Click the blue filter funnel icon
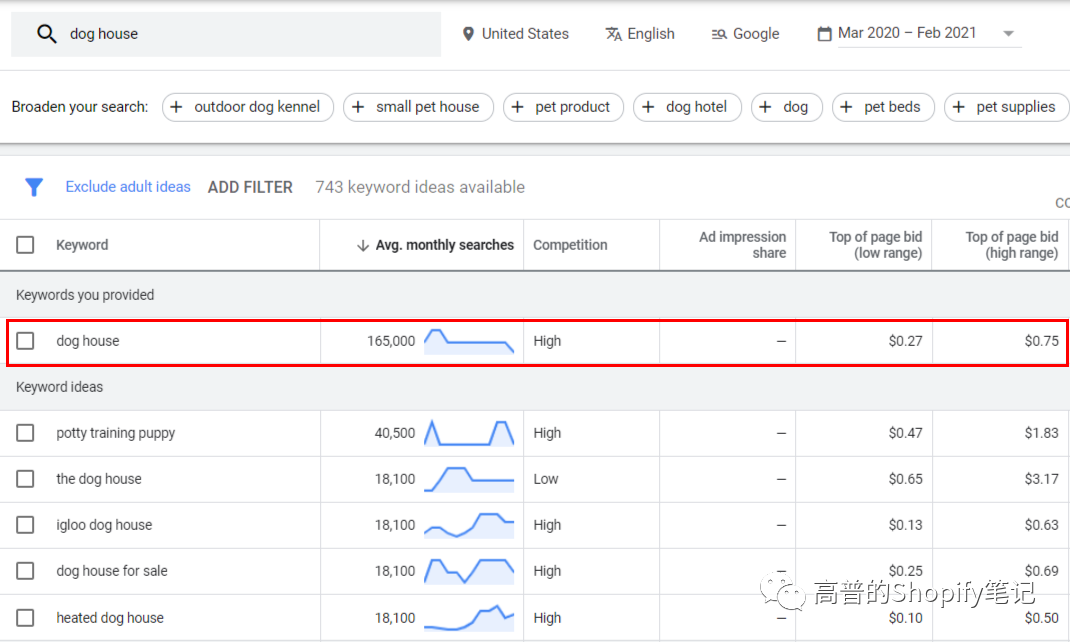Viewport: 1070px width, 642px height. click(x=34, y=187)
